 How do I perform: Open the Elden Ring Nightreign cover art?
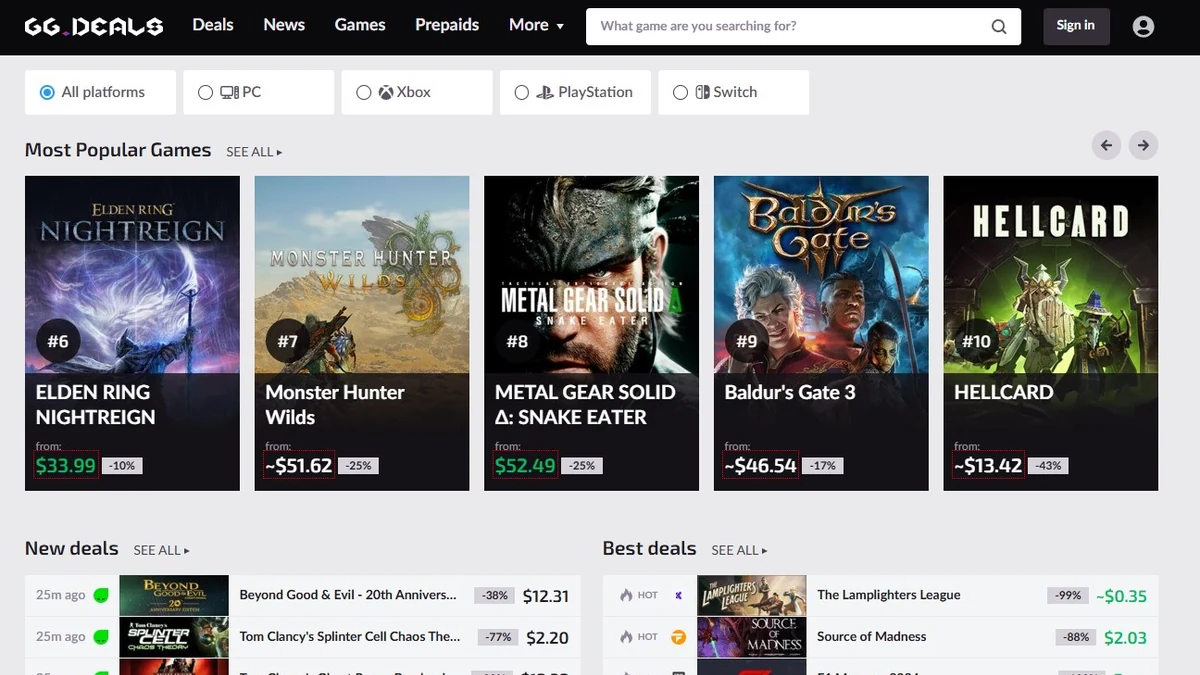(x=132, y=275)
